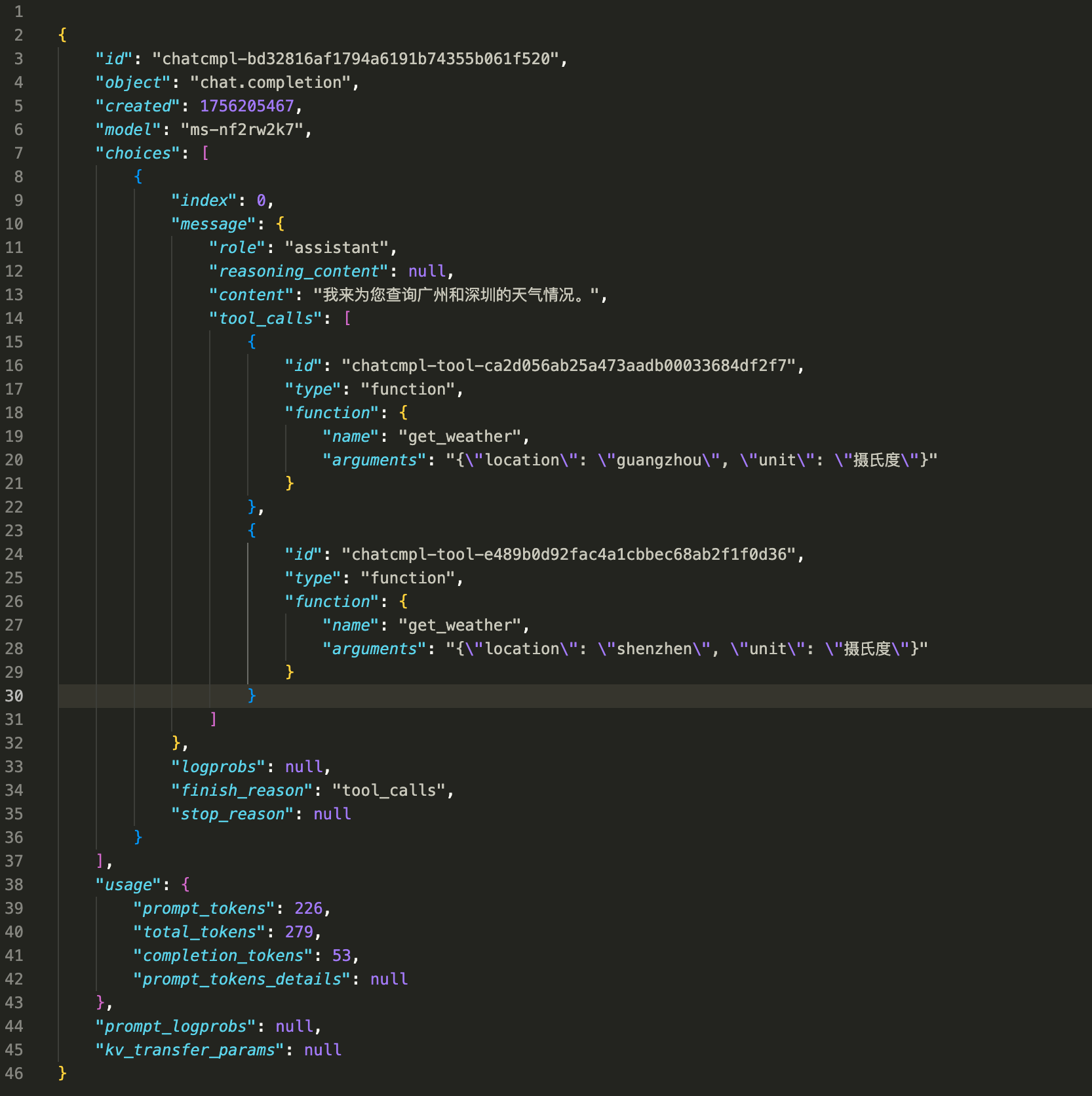Select the "arguments" key on line 28
Screen dimensions: 1092x1096
[x=374, y=649]
